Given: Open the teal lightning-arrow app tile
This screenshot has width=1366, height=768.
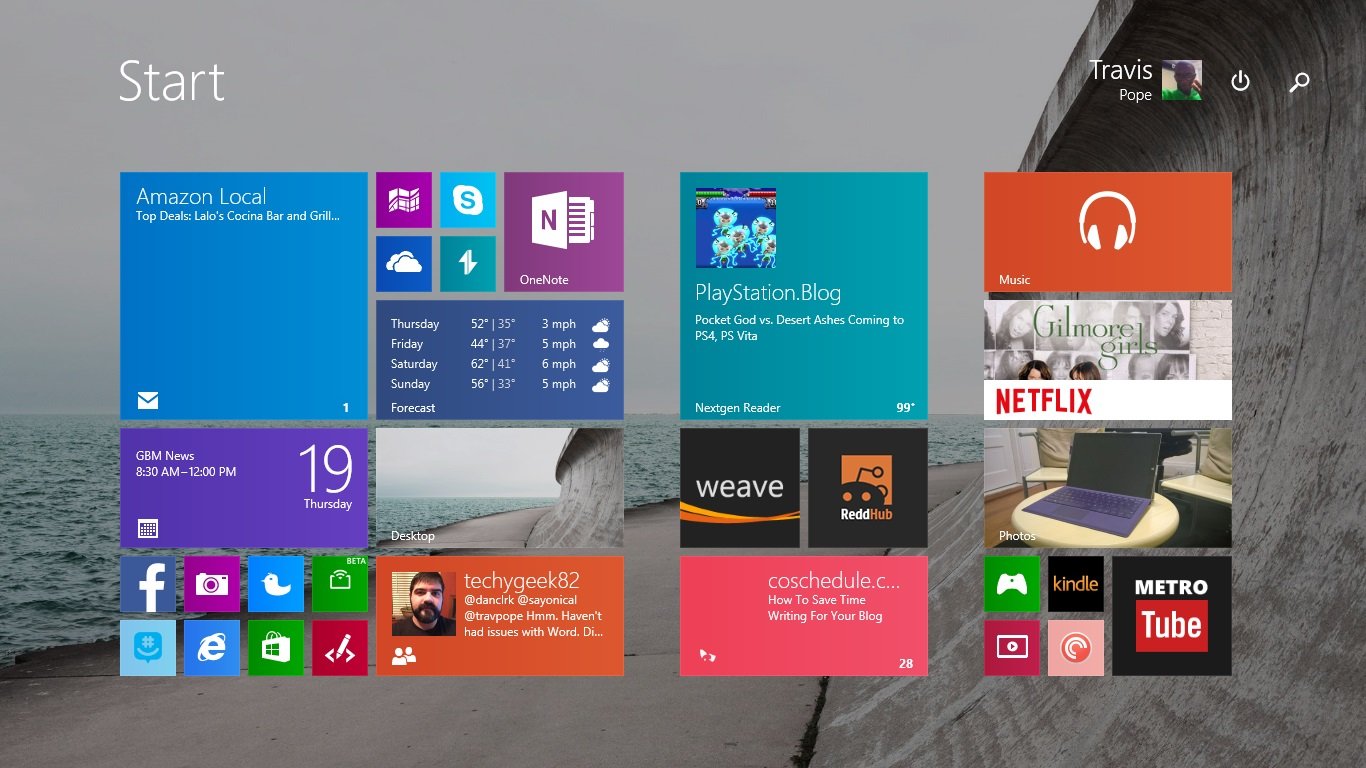Looking at the screenshot, I should point(468,264).
